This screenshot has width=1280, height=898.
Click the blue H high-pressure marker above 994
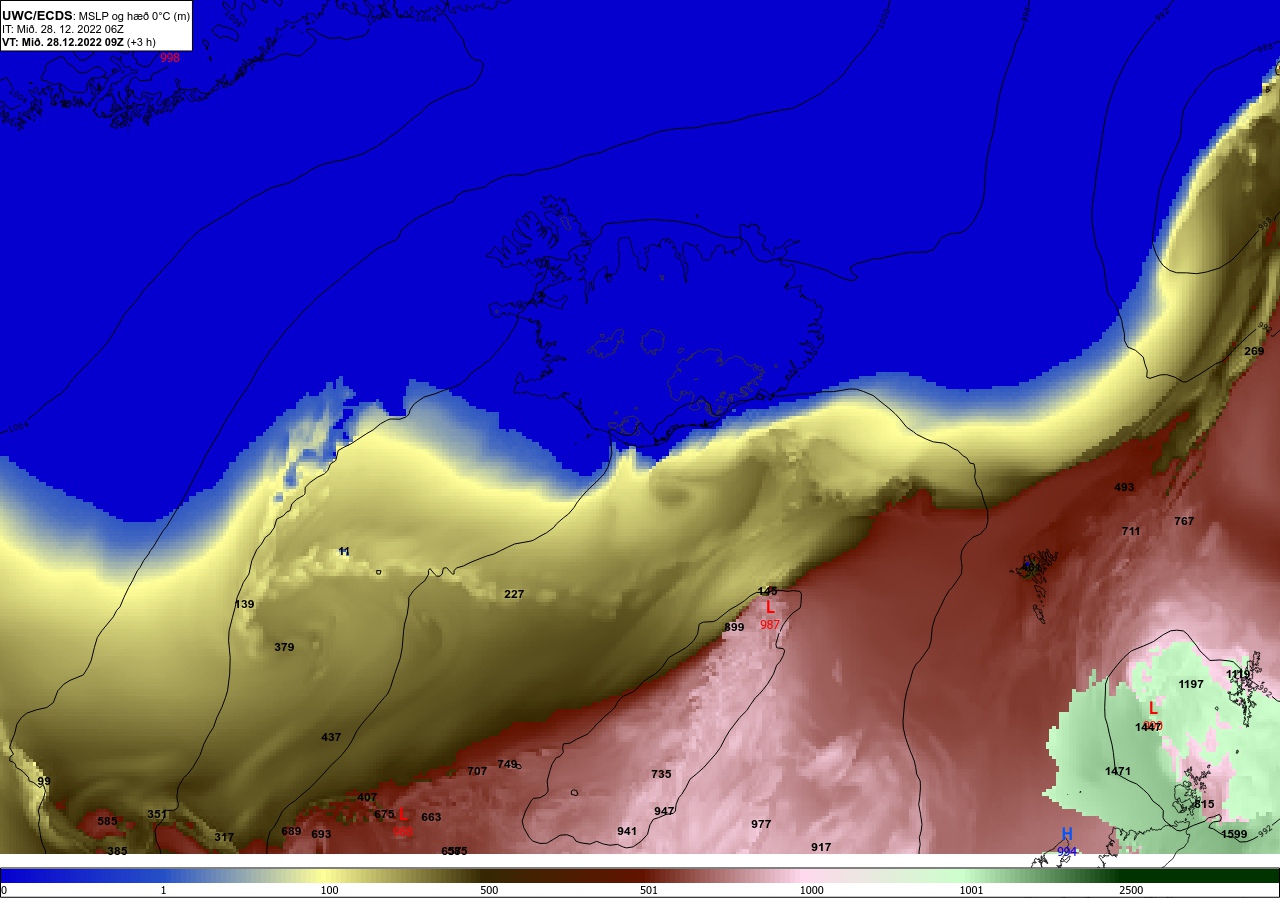[x=1067, y=834]
